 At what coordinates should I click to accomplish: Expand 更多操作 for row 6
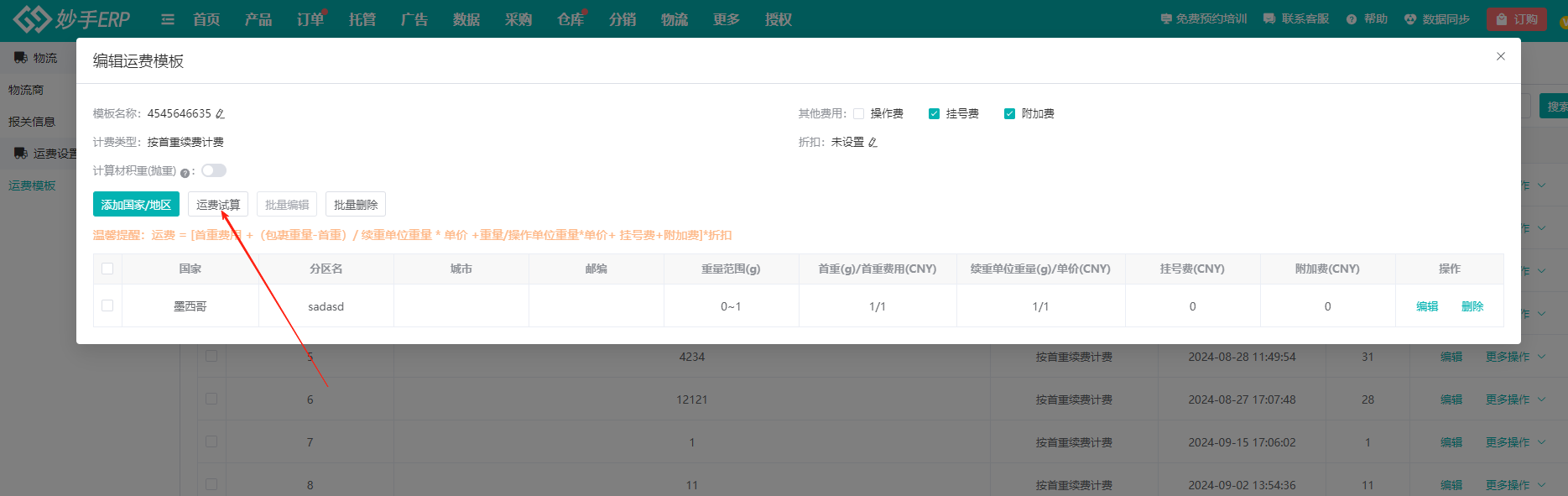tap(1515, 399)
